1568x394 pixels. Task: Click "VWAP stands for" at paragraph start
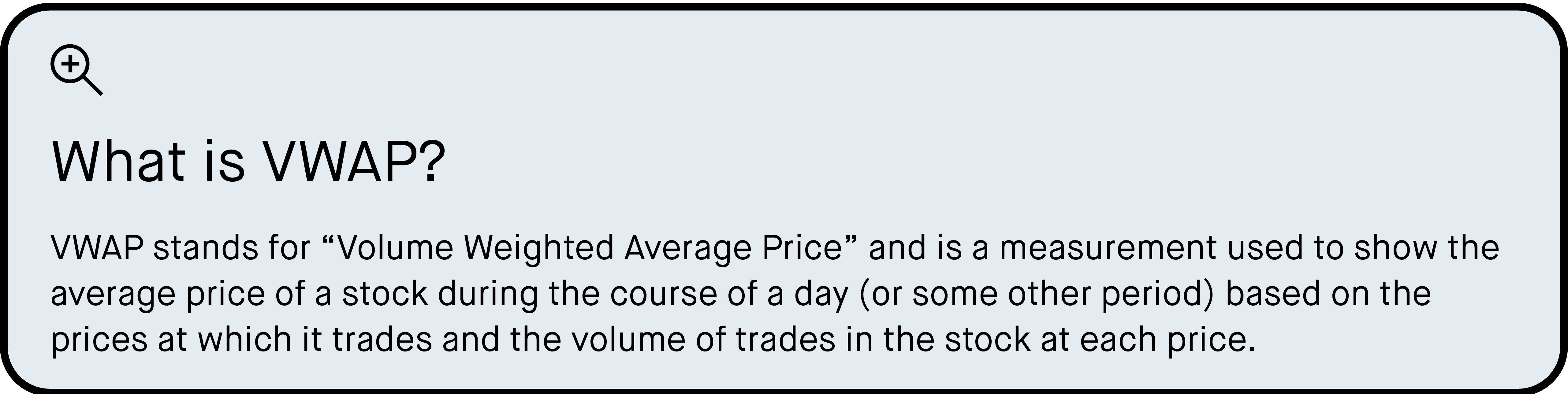[181, 248]
